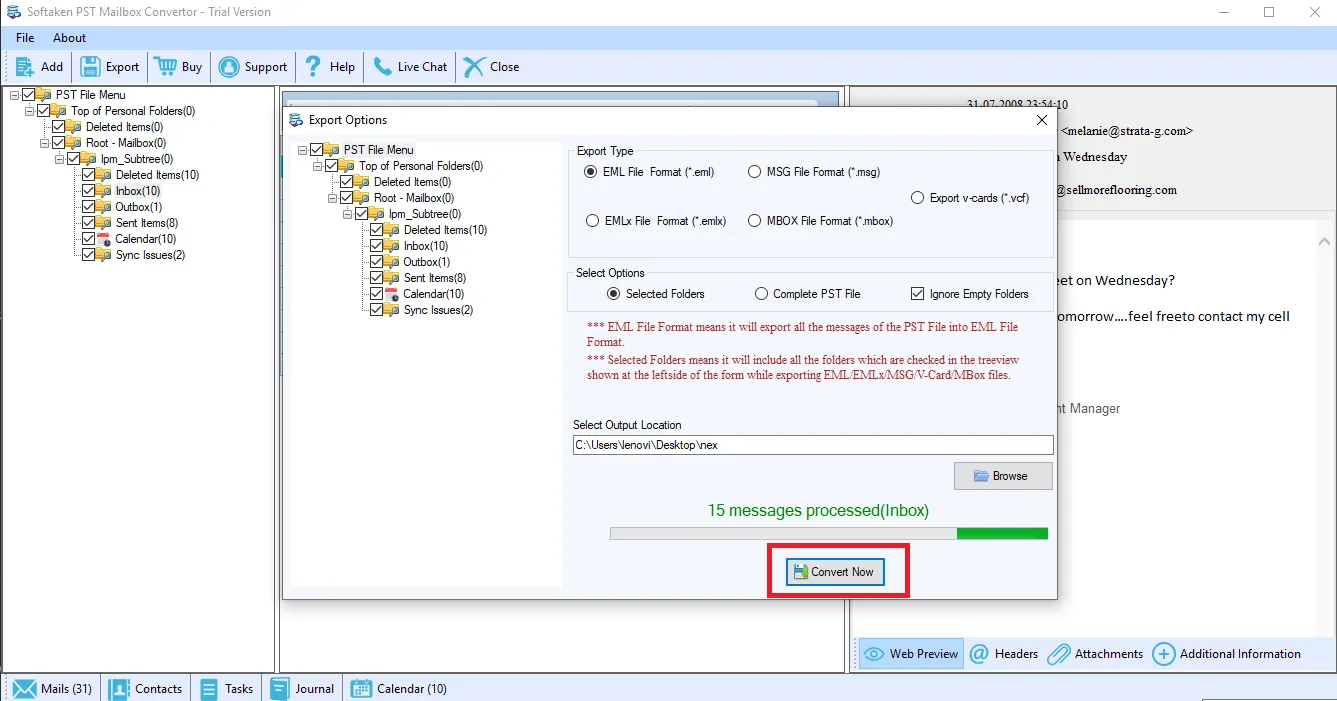
Task: Click Sent Items(8) folder icon in main tree
Action: [104, 223]
